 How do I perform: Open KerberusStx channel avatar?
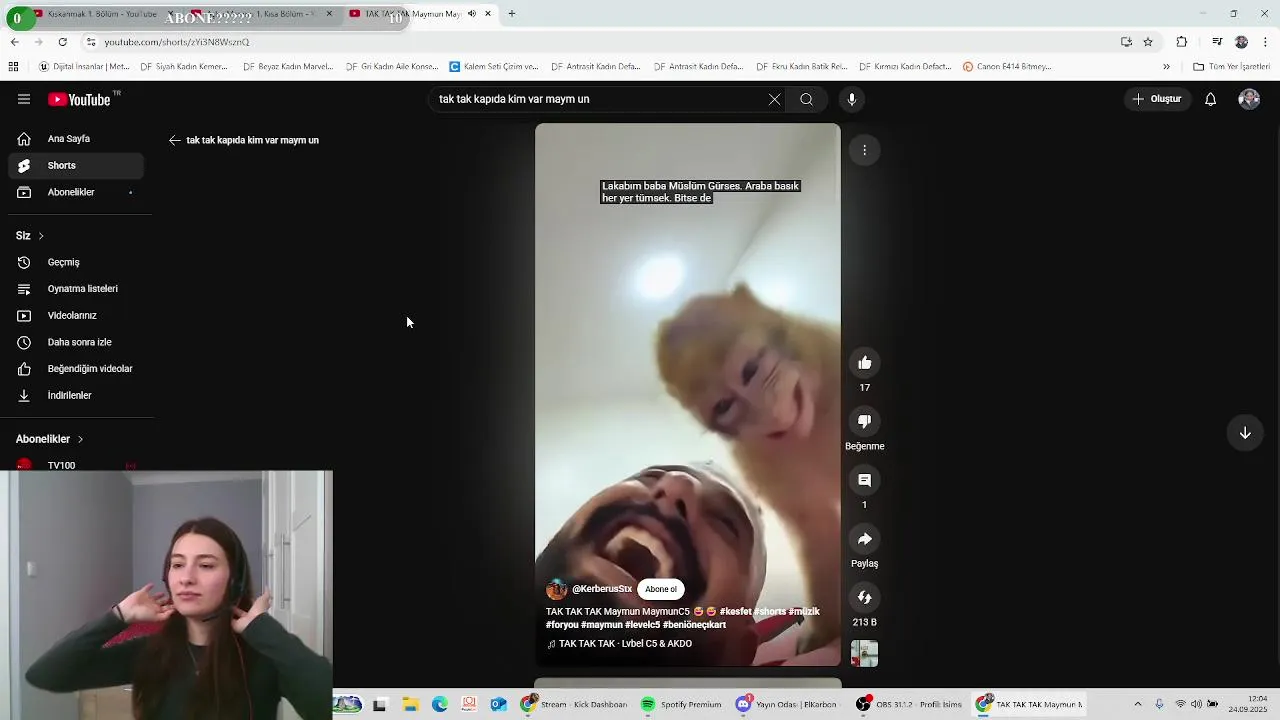(x=557, y=589)
